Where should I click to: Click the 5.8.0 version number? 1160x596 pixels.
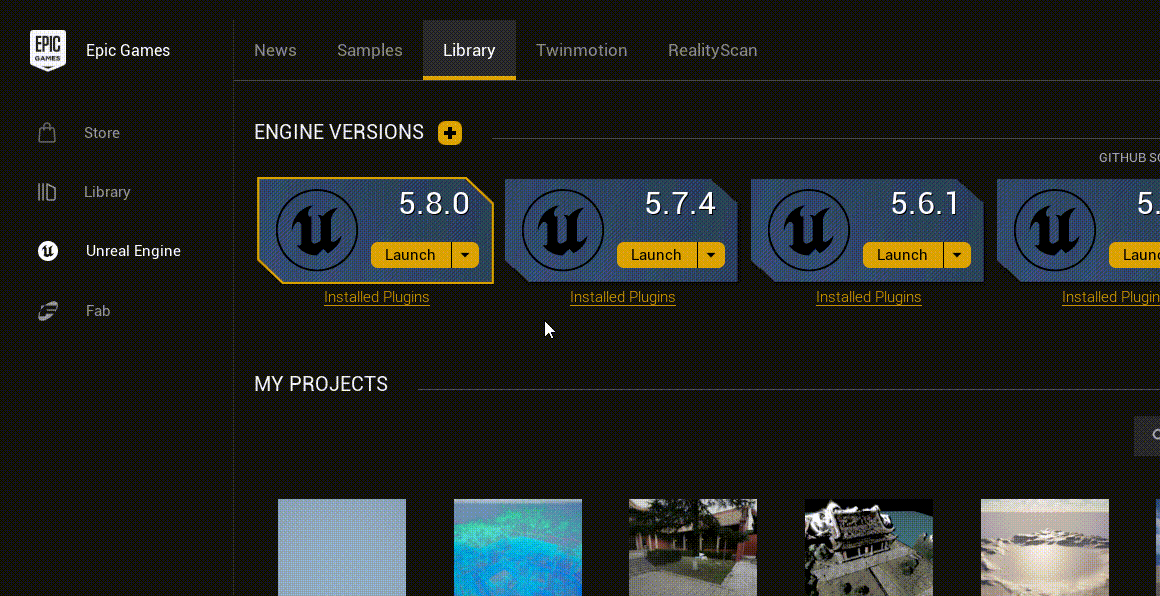coord(434,204)
